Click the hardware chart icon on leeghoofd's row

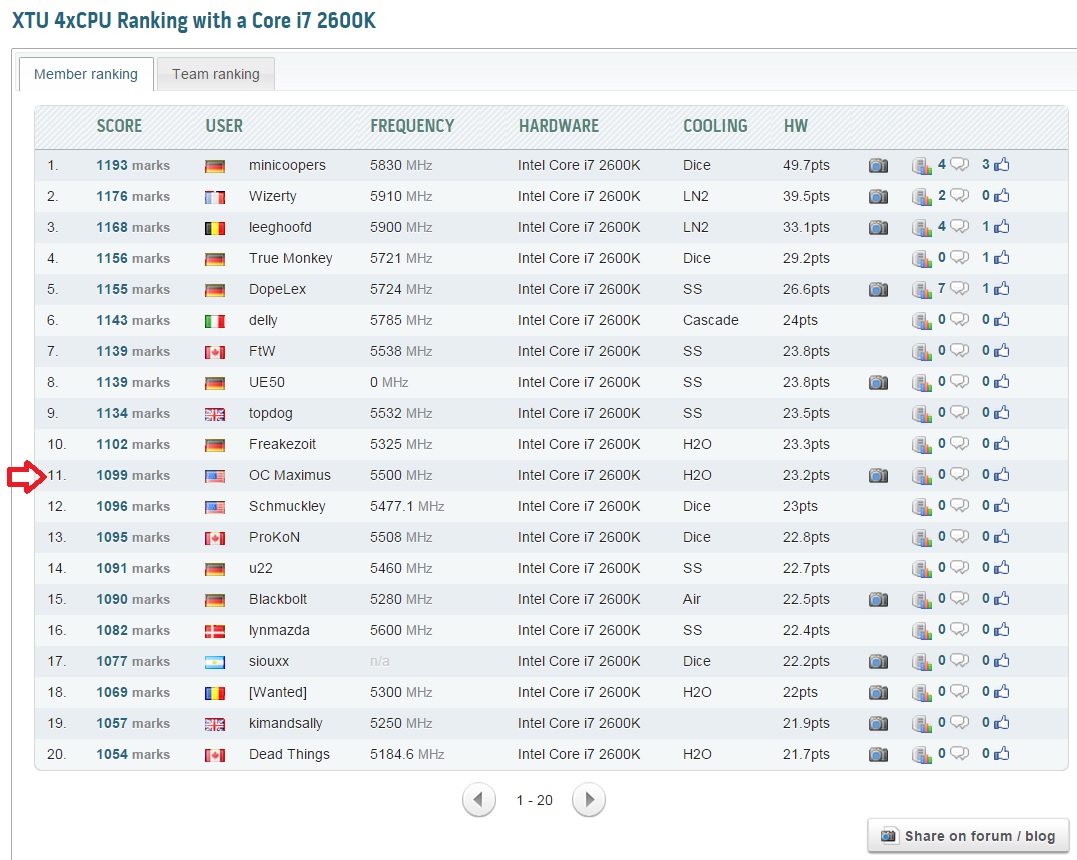[x=922, y=228]
